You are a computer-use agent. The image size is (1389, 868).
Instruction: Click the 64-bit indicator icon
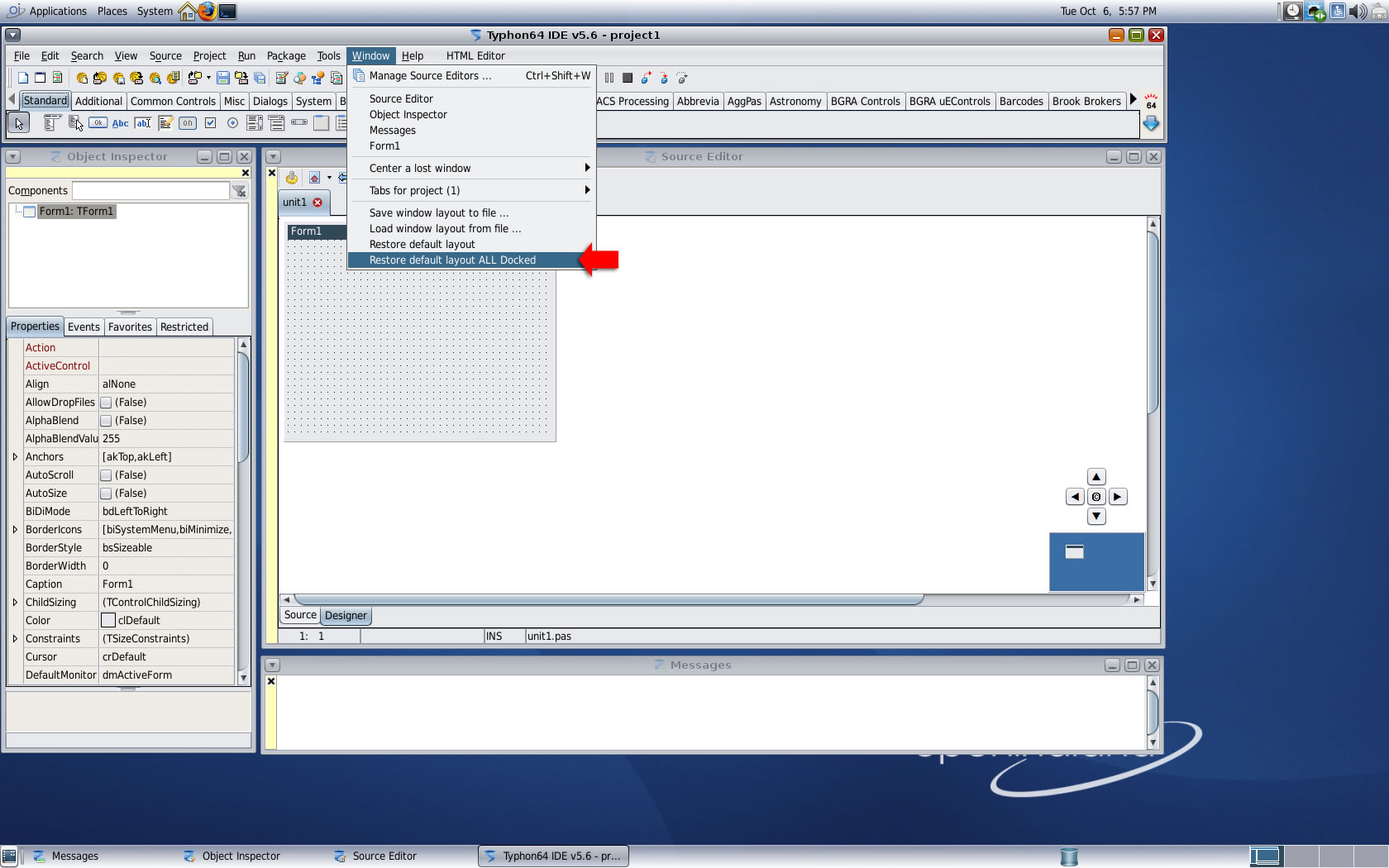pyautogui.click(x=1151, y=101)
